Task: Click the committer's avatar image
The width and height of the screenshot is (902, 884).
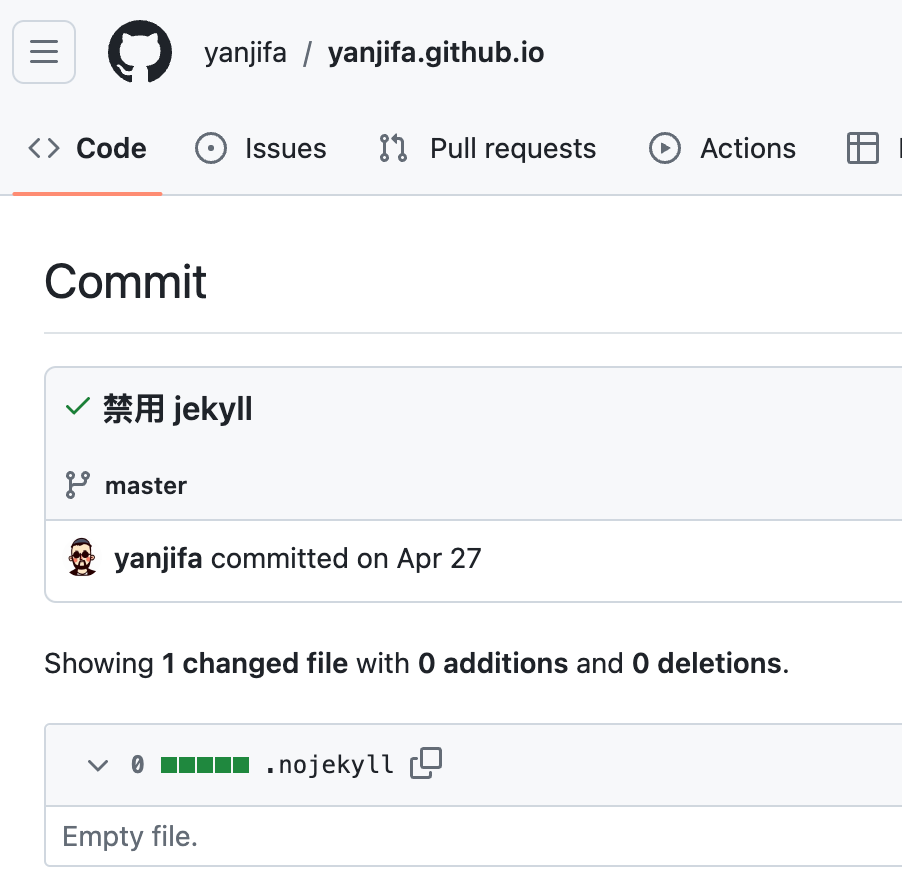Action: click(x=82, y=558)
